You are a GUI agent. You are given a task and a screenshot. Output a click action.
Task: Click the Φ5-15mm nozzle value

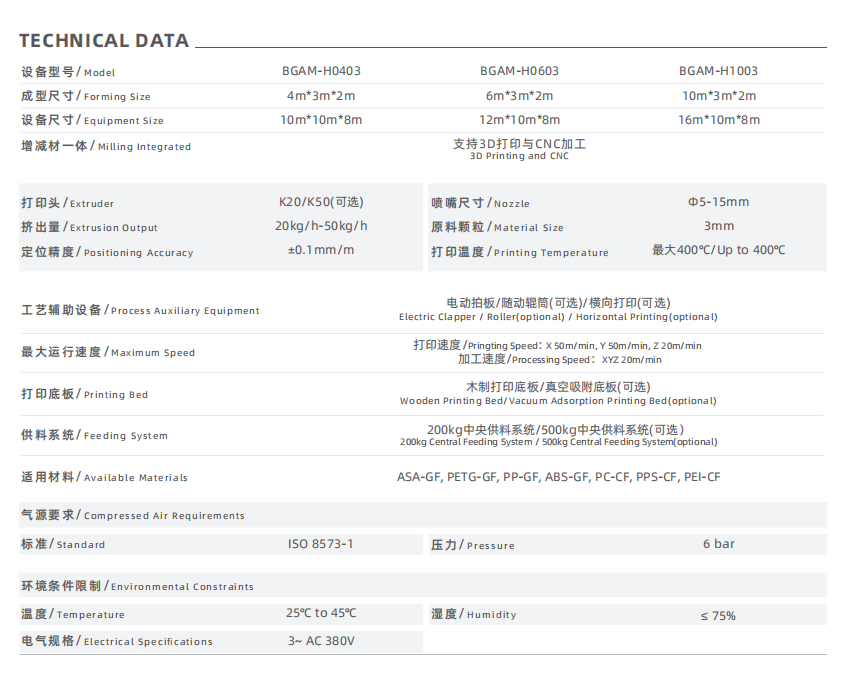(719, 202)
